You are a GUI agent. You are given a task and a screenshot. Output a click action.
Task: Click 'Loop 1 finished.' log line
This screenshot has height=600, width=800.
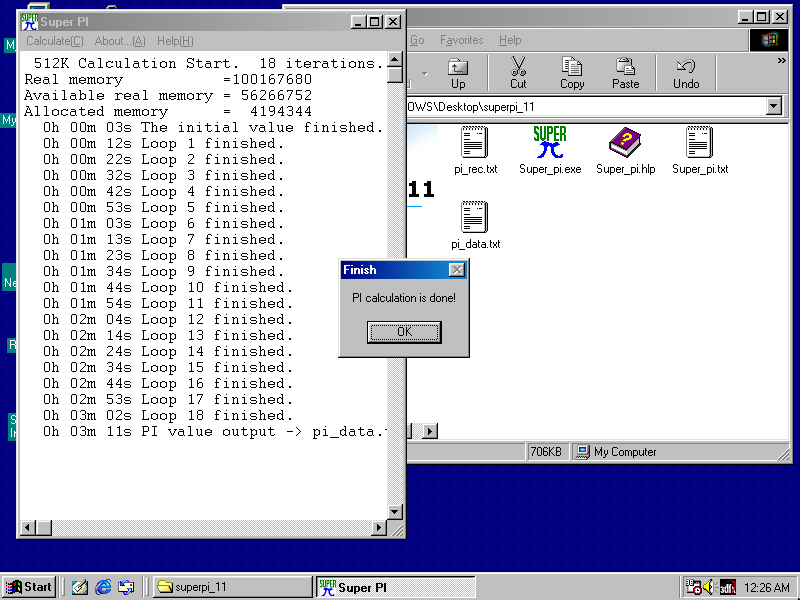tap(163, 143)
